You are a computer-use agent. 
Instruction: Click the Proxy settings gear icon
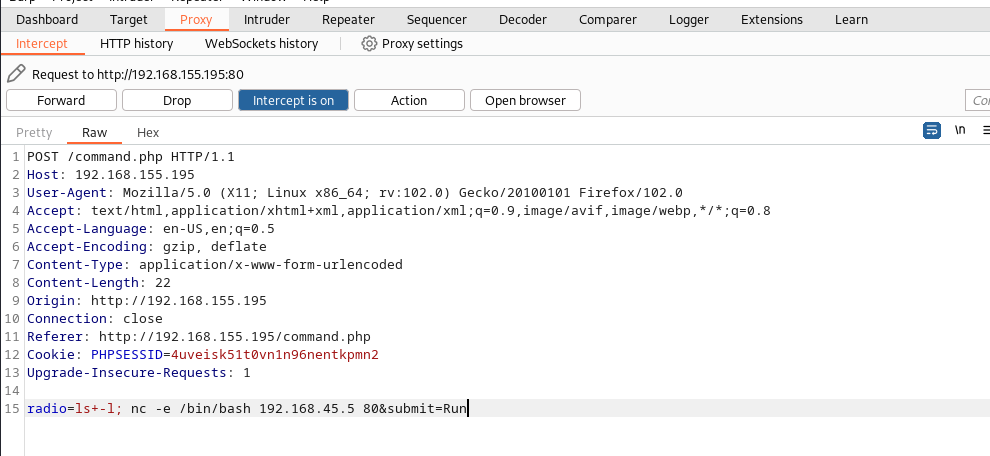click(369, 44)
